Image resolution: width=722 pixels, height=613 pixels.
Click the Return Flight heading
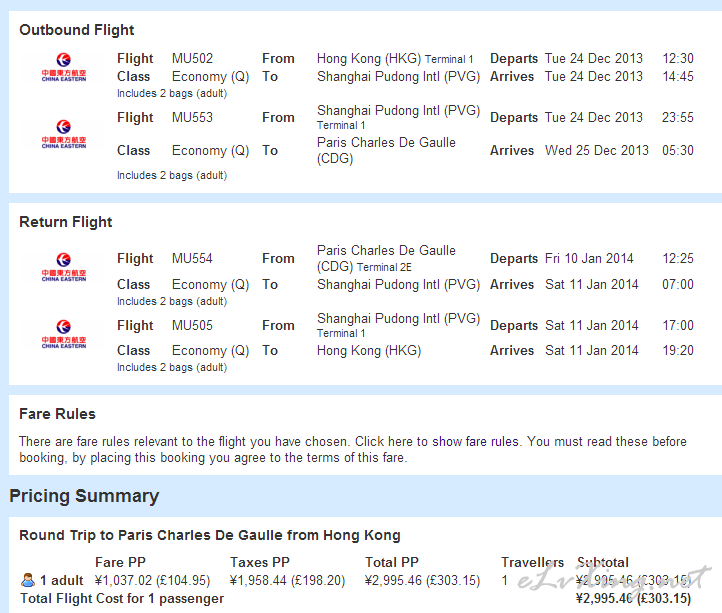pos(66,222)
